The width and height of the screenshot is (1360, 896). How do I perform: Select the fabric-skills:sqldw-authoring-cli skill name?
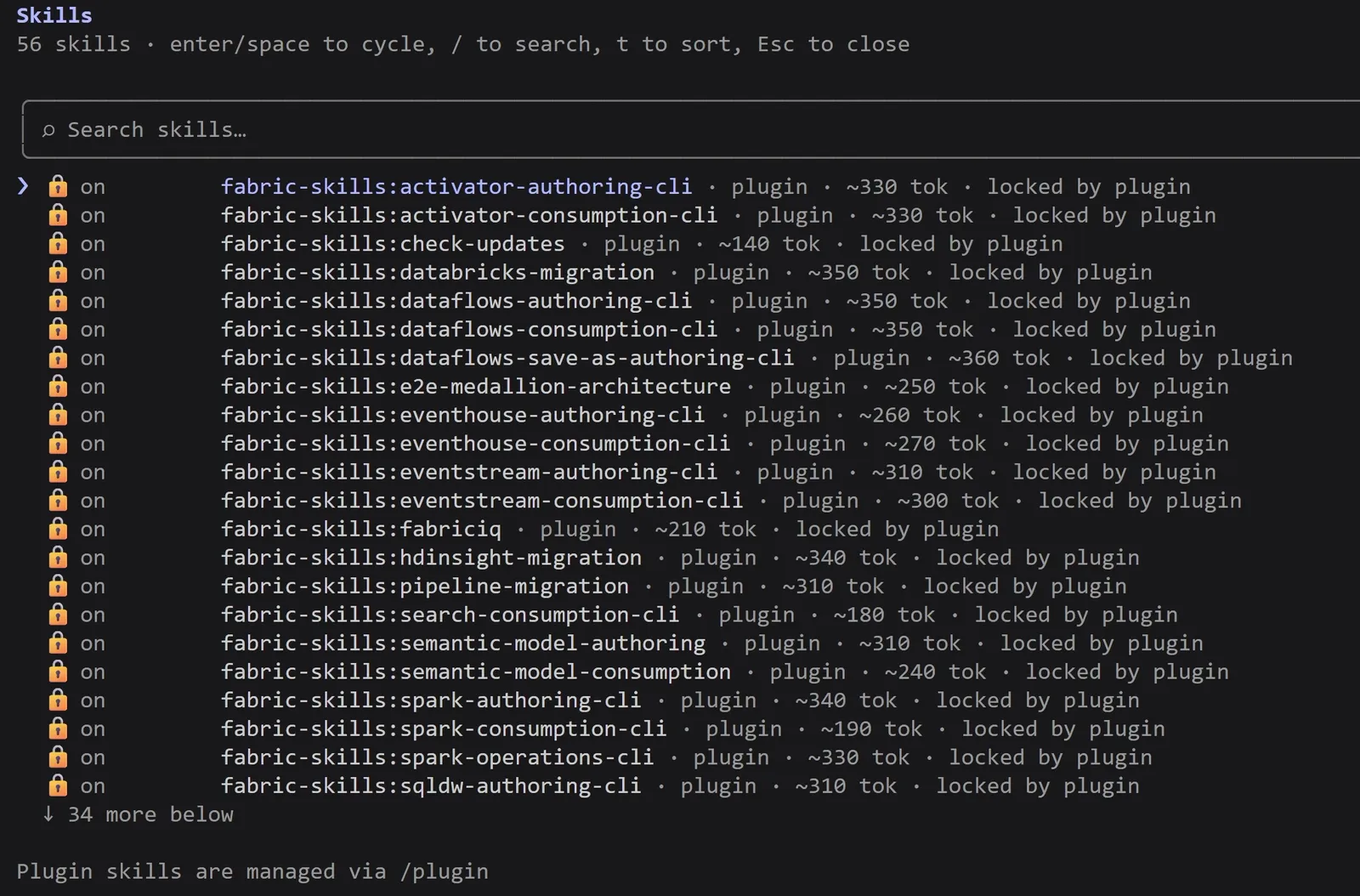(431, 786)
